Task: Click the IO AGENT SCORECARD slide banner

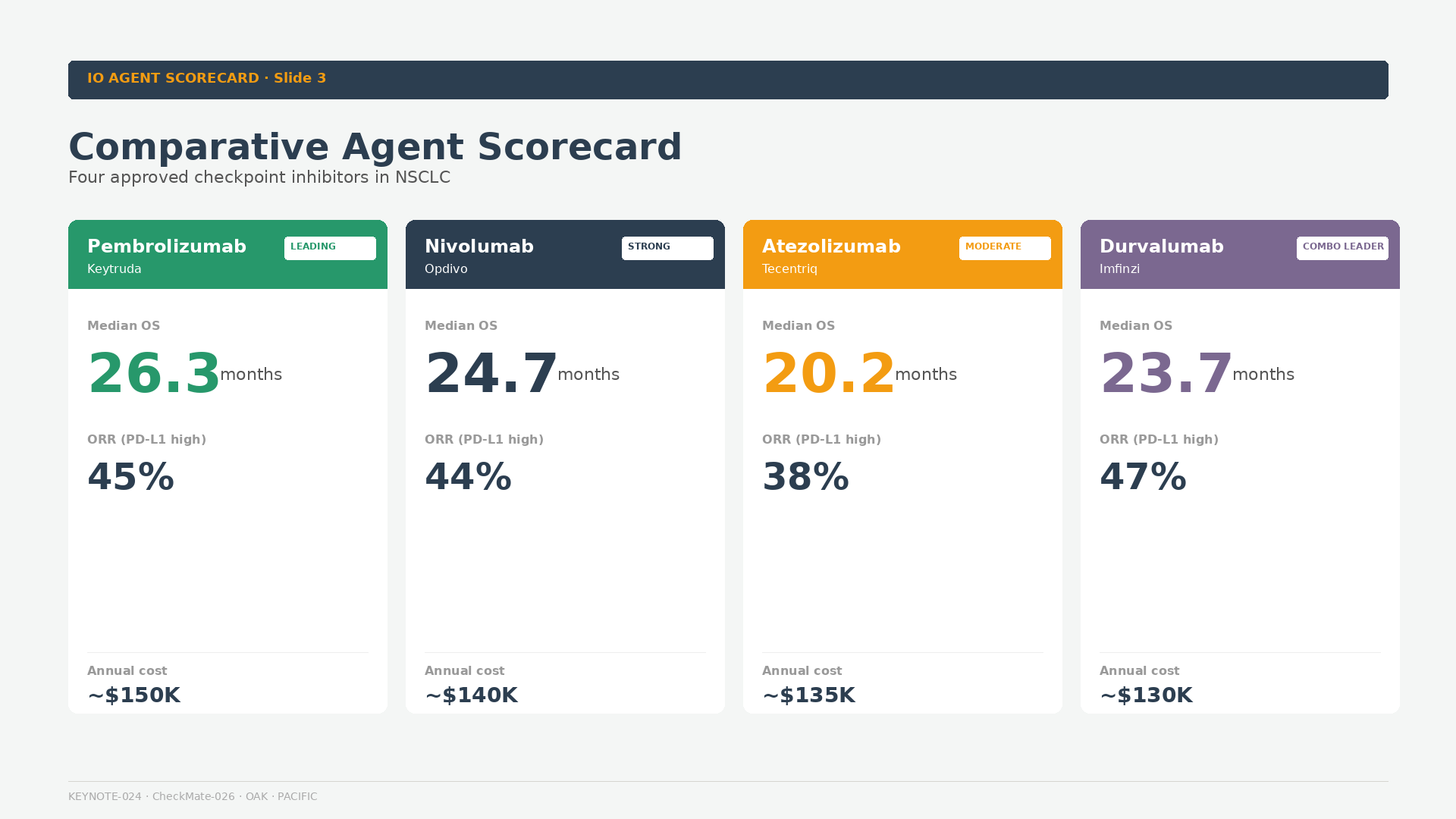Action: (x=728, y=80)
